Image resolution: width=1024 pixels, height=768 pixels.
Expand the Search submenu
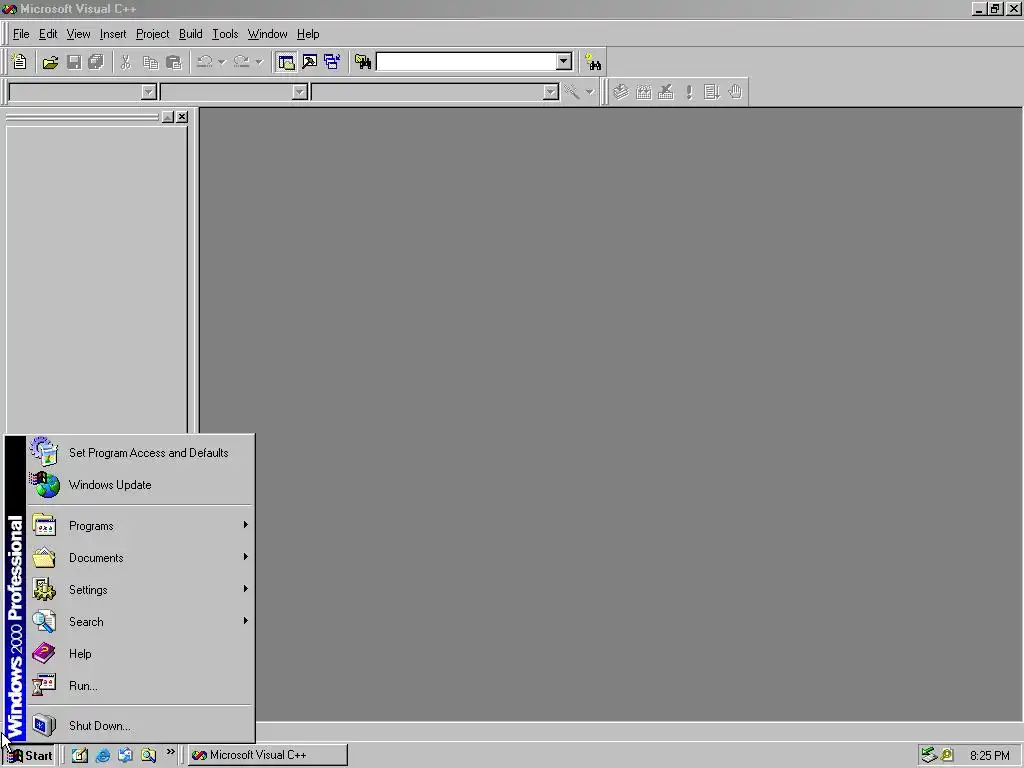[x=140, y=622]
